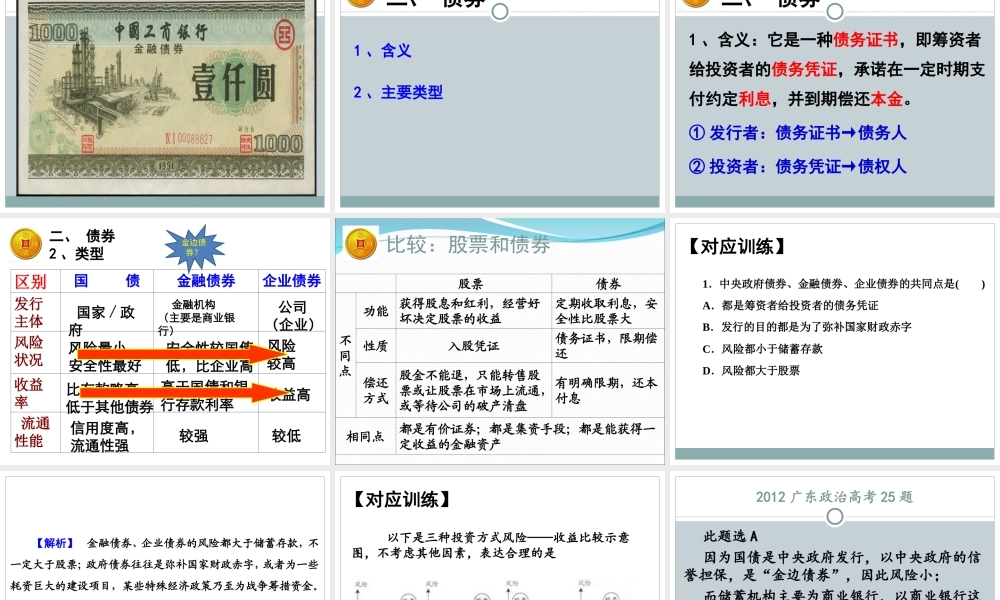Screen dimensions: 1000x600
Task: Click the text 2、主要类型
Action: click(x=398, y=92)
